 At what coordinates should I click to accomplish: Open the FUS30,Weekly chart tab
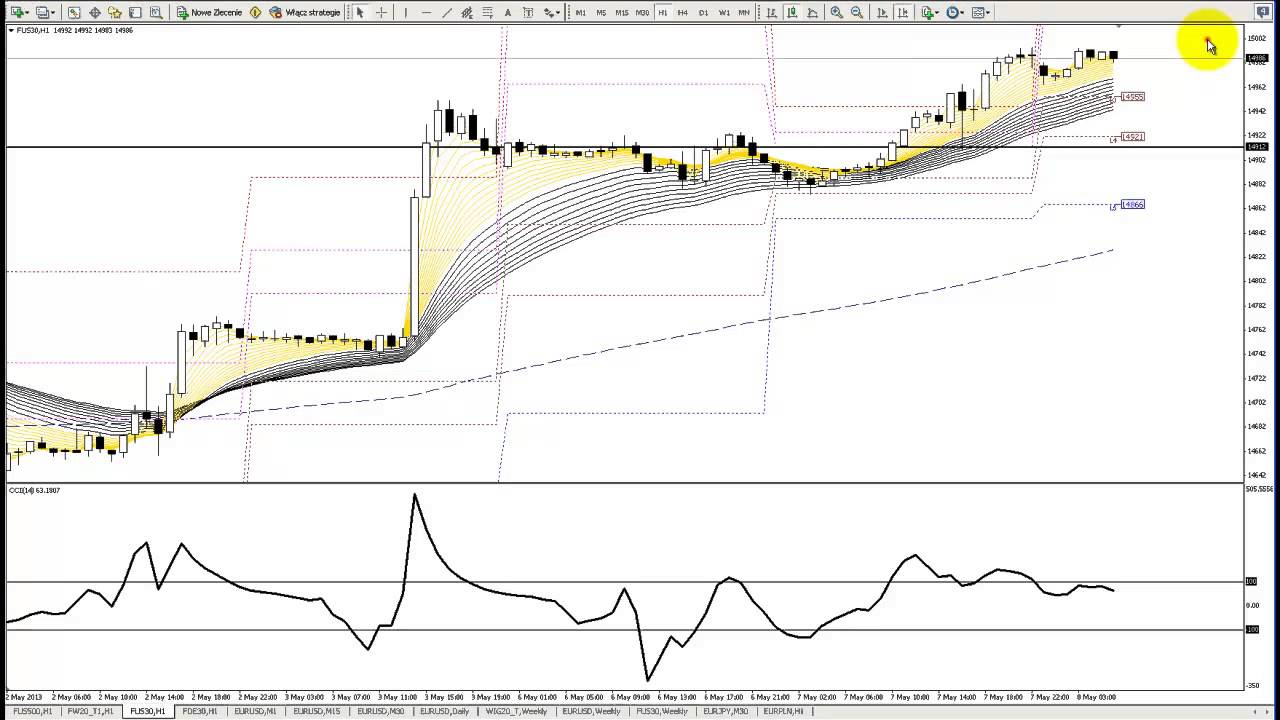click(x=662, y=712)
